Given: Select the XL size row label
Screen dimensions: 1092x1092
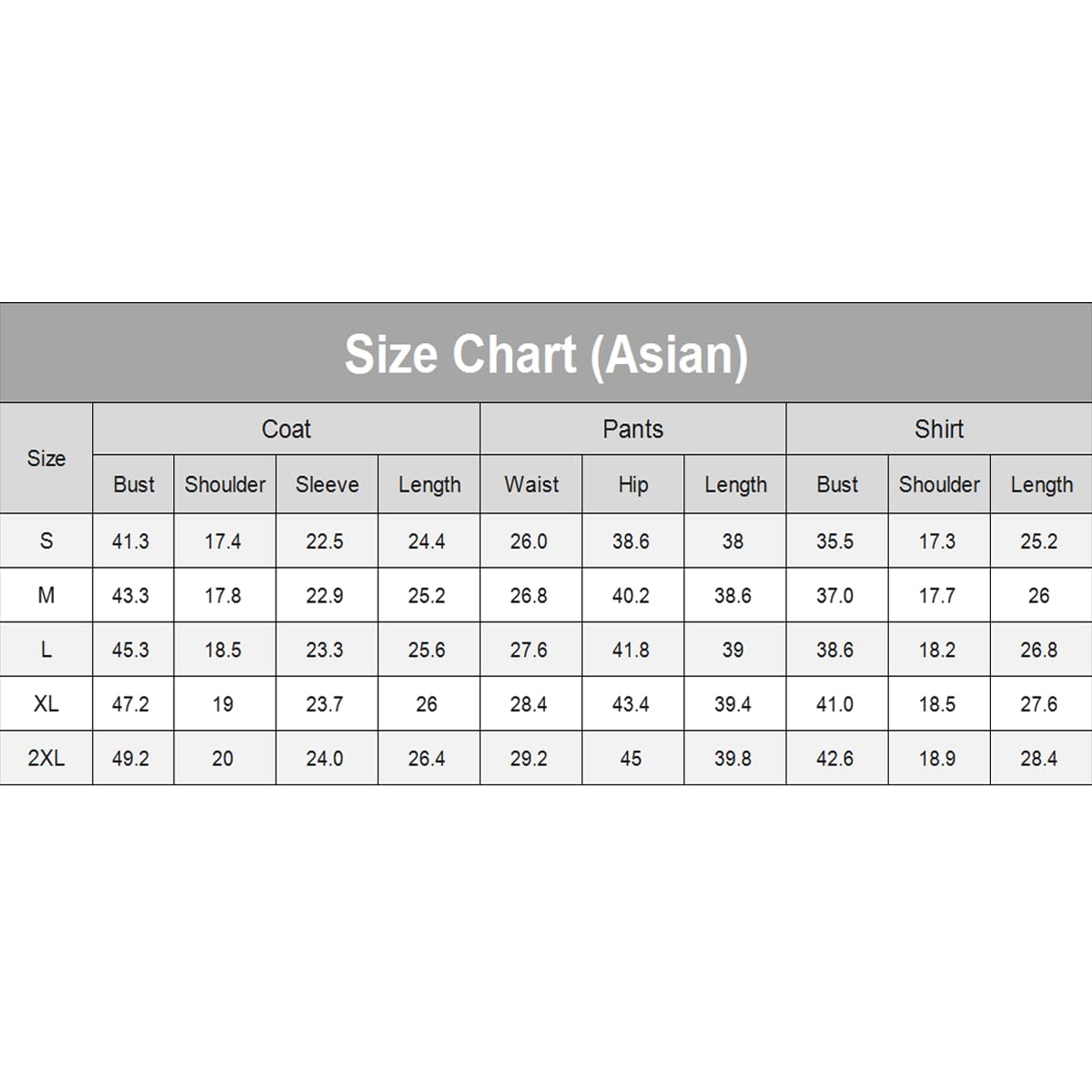Looking at the screenshot, I should (46, 703).
